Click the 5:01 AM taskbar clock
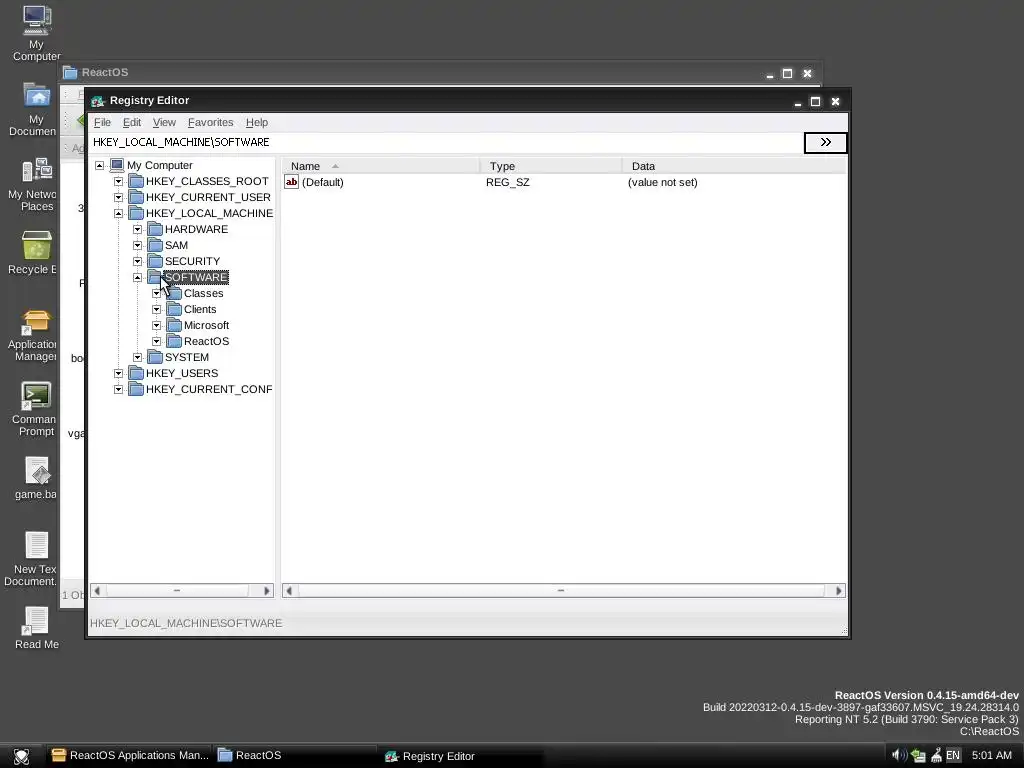 point(991,756)
